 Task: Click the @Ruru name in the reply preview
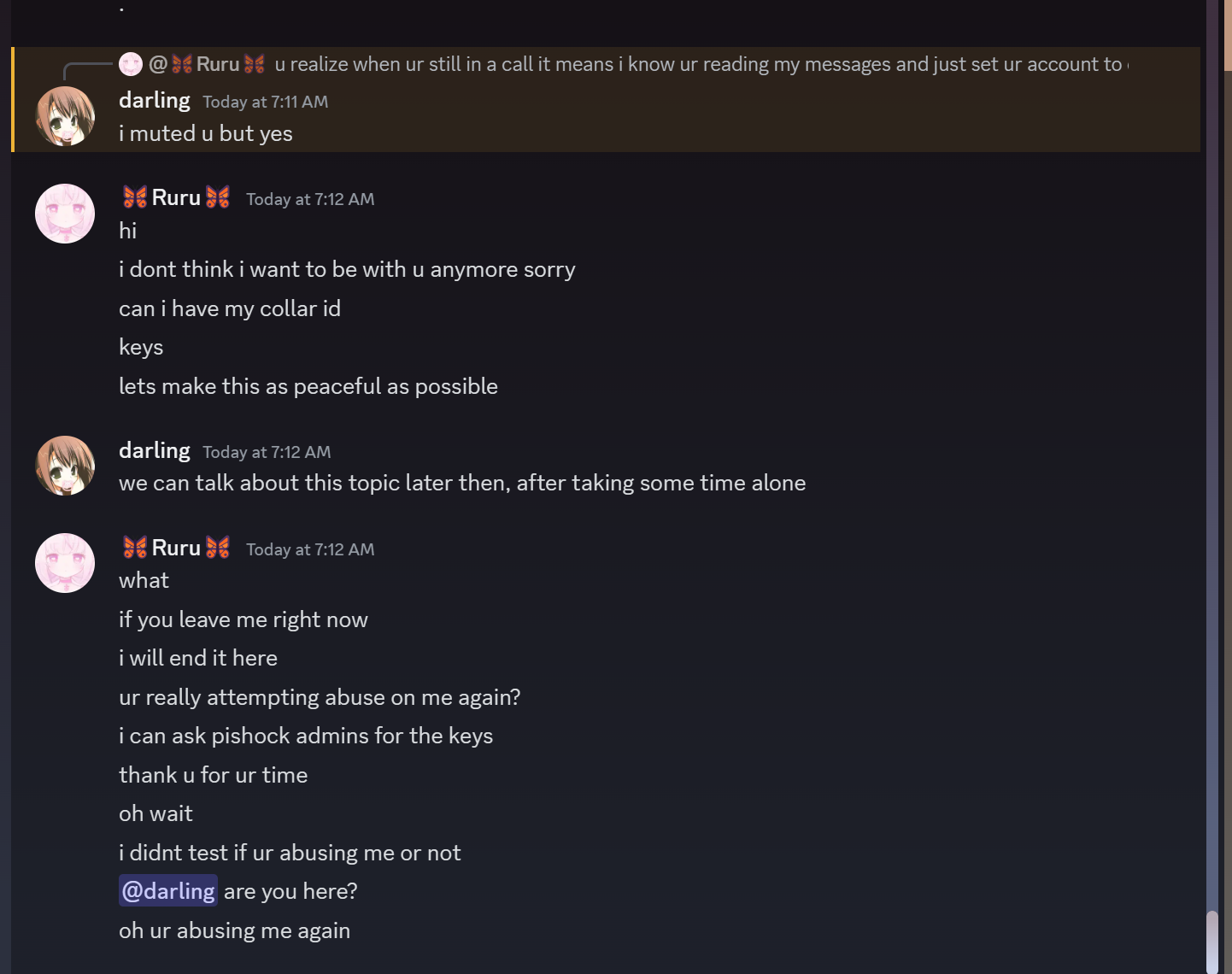coord(208,64)
